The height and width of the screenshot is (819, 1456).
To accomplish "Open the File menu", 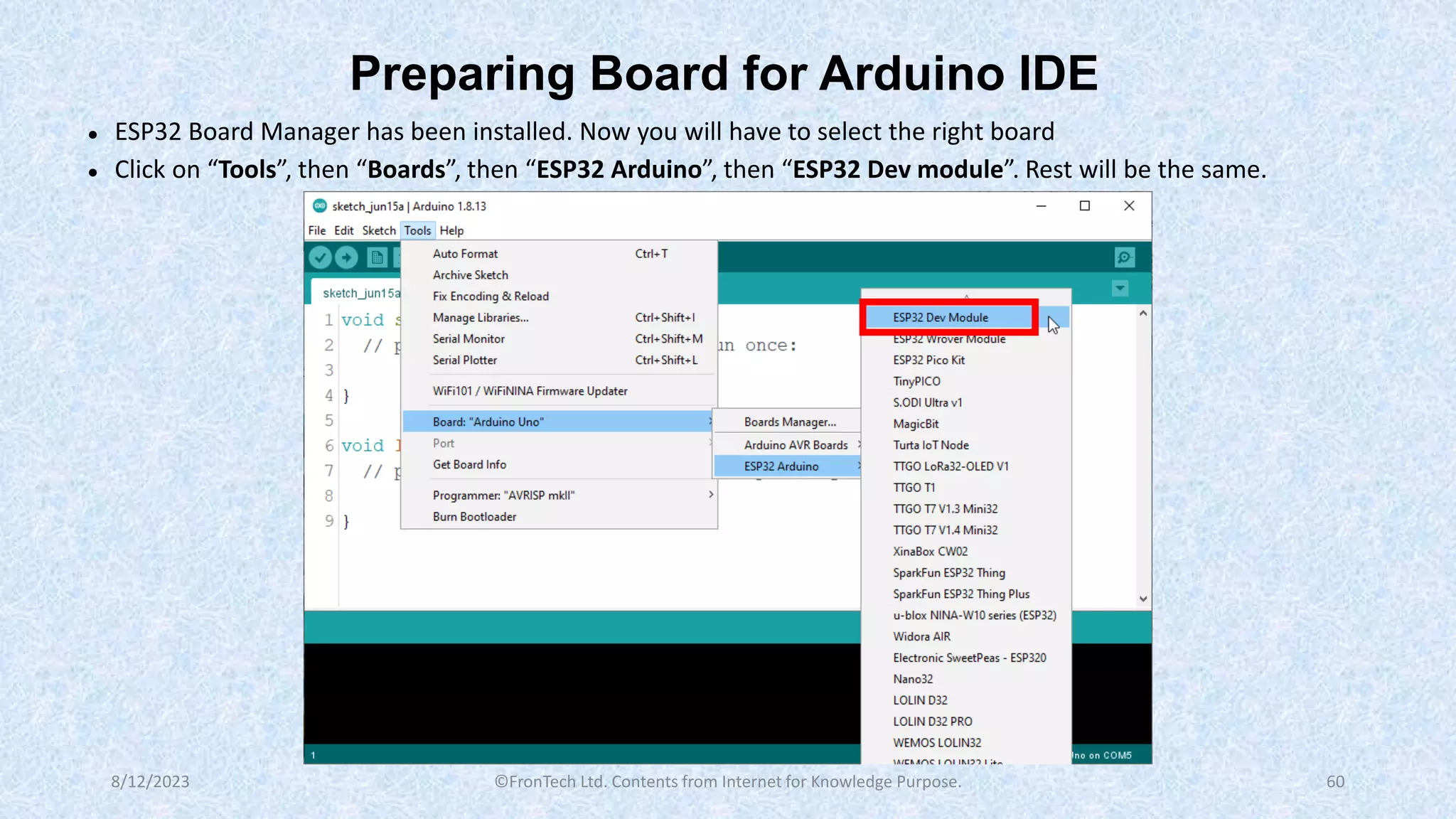I will pos(317,230).
